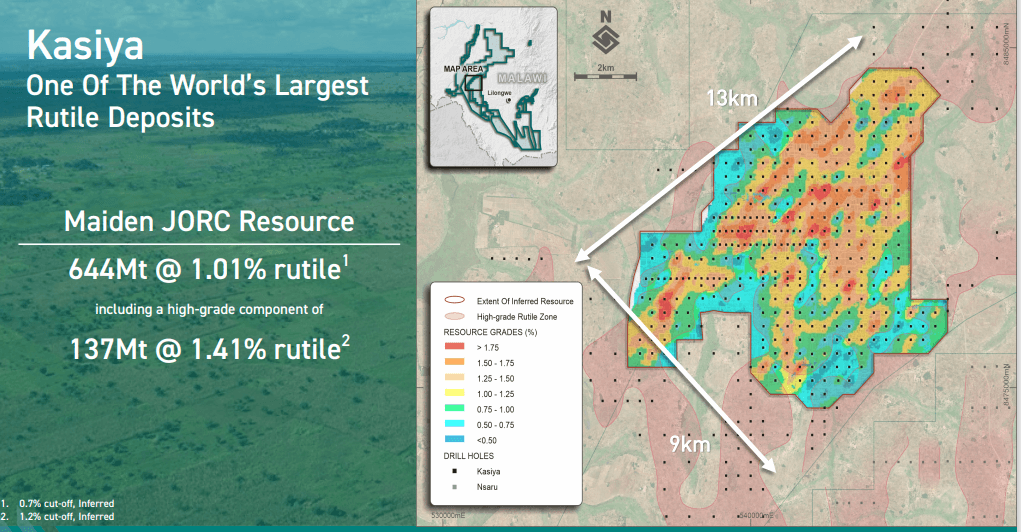
Task: Click the '9km' distance label
Action: [x=690, y=445]
